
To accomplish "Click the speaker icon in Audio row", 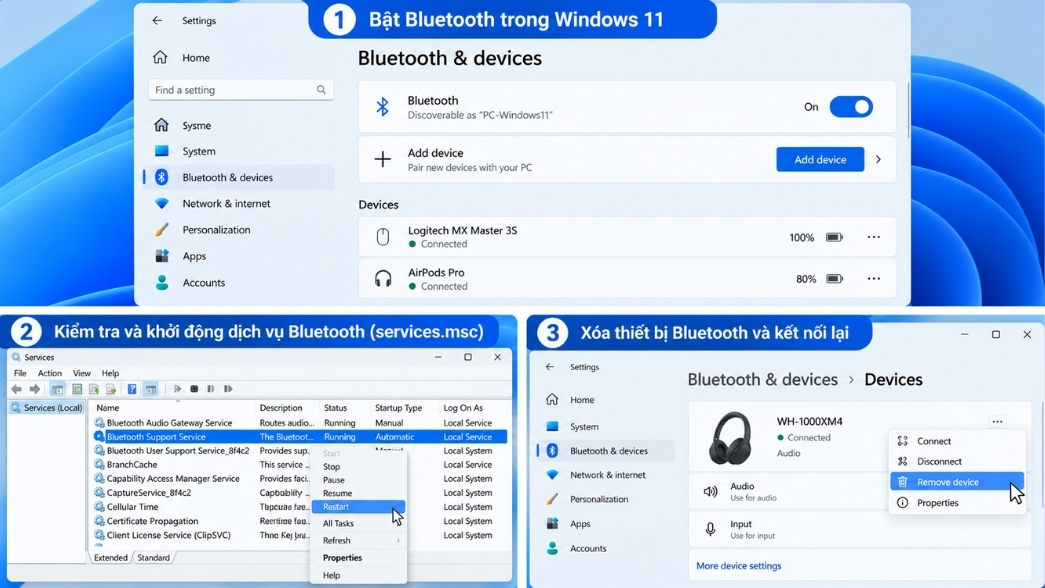I will click(x=710, y=492).
